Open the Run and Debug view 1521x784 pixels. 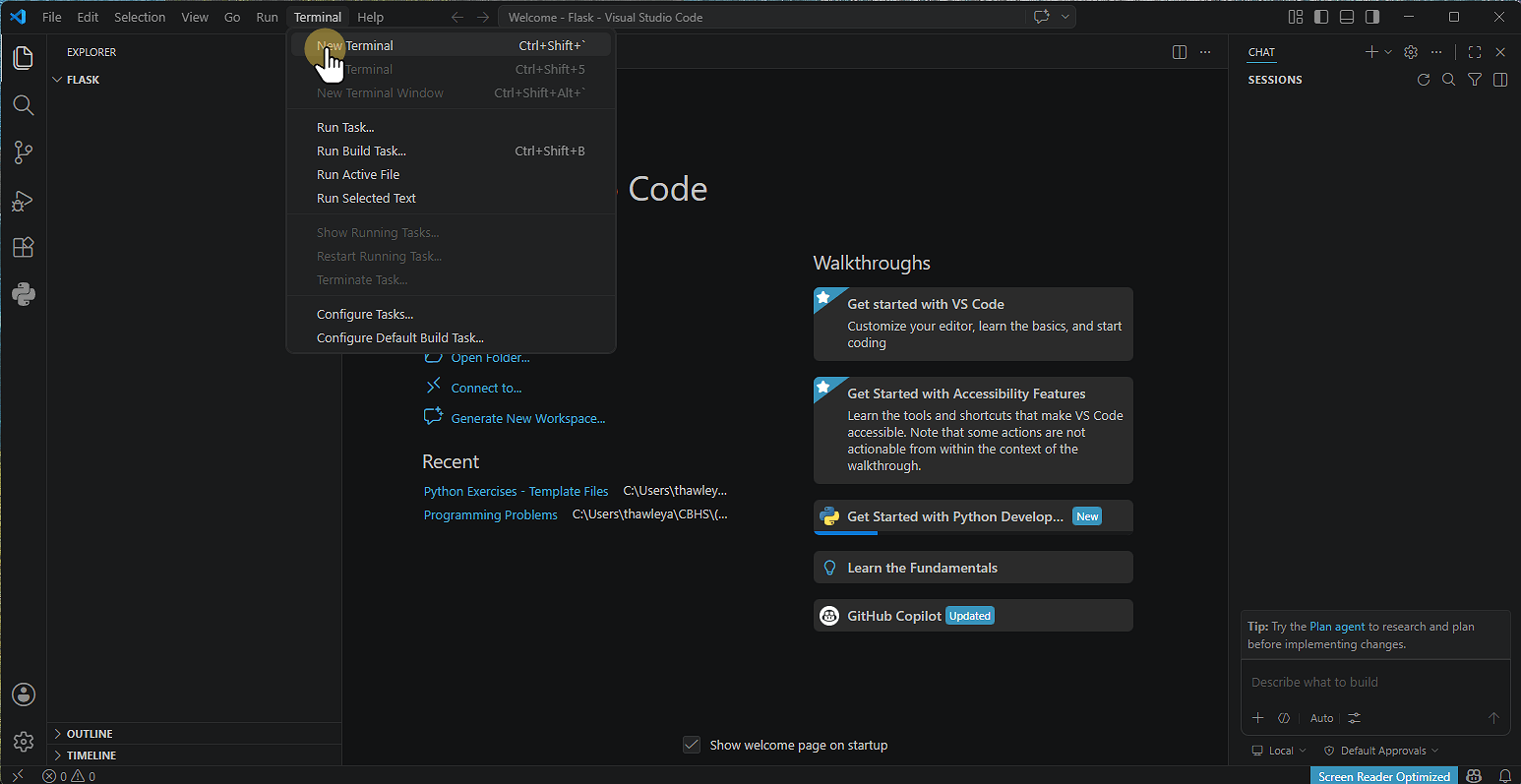24,200
